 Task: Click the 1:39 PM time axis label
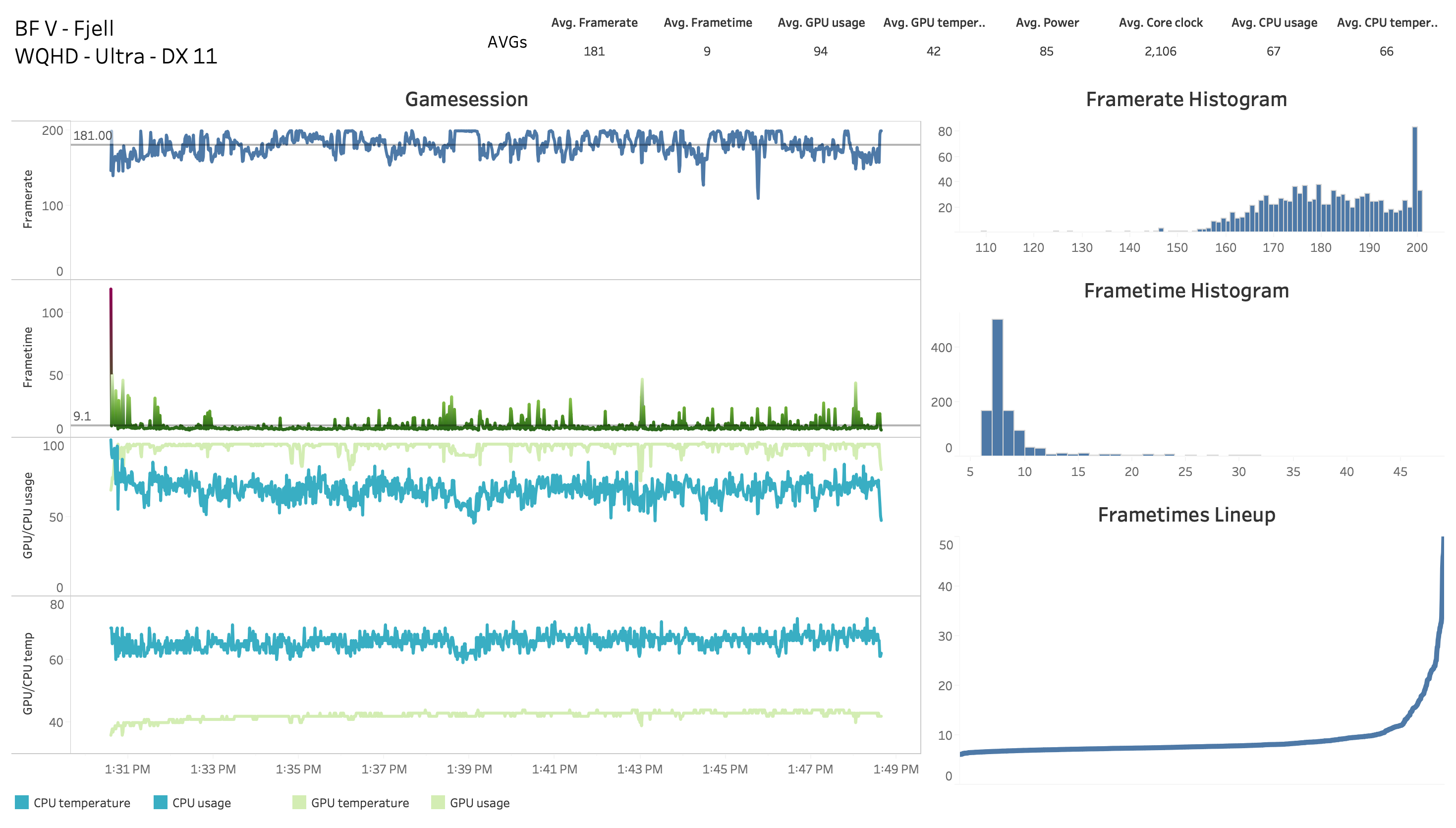point(469,769)
